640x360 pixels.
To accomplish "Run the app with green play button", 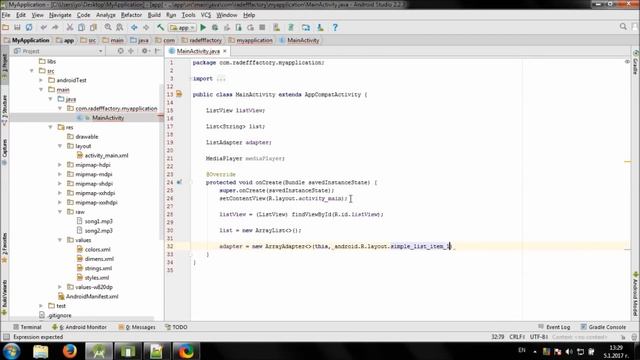I will pyautogui.click(x=203, y=27).
